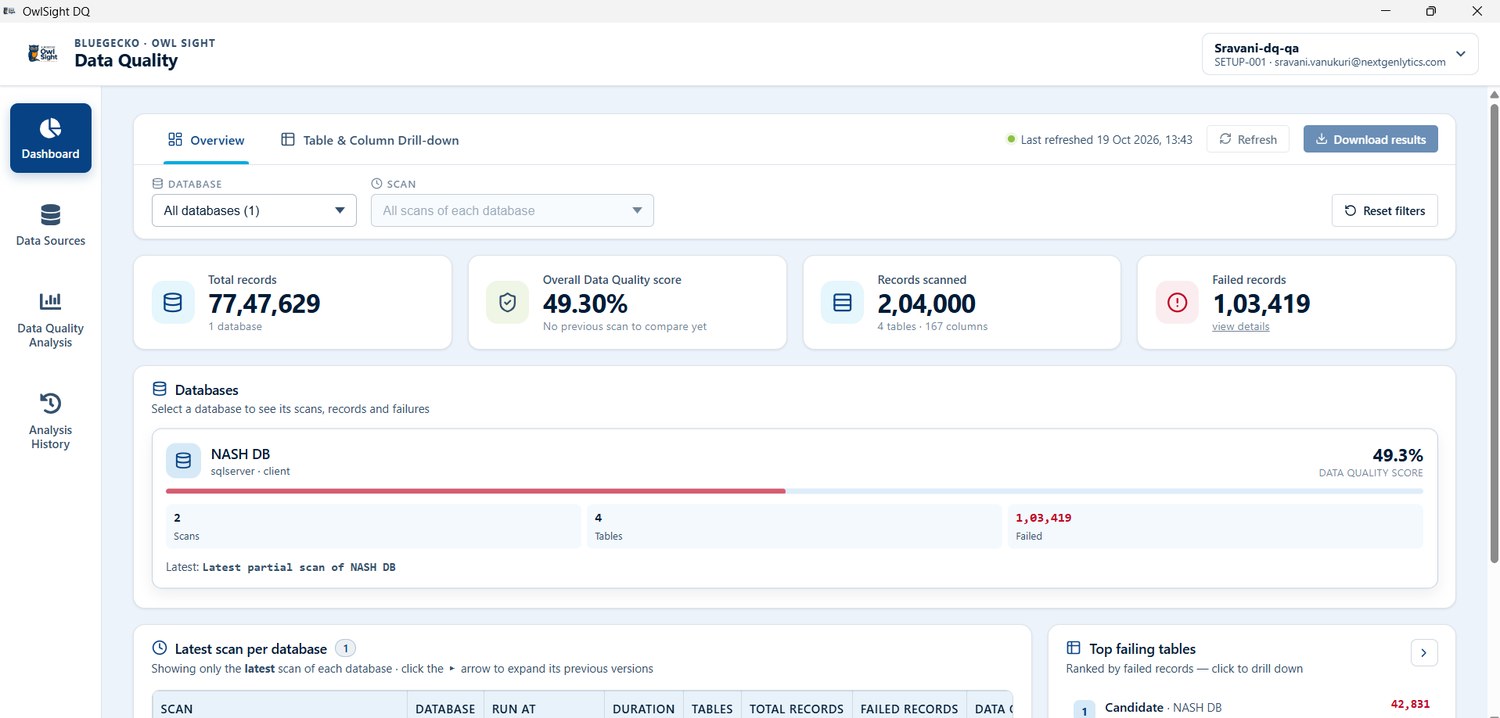Open Data Quality Analysis section
The height and width of the screenshot is (718, 1500).
pos(51,320)
